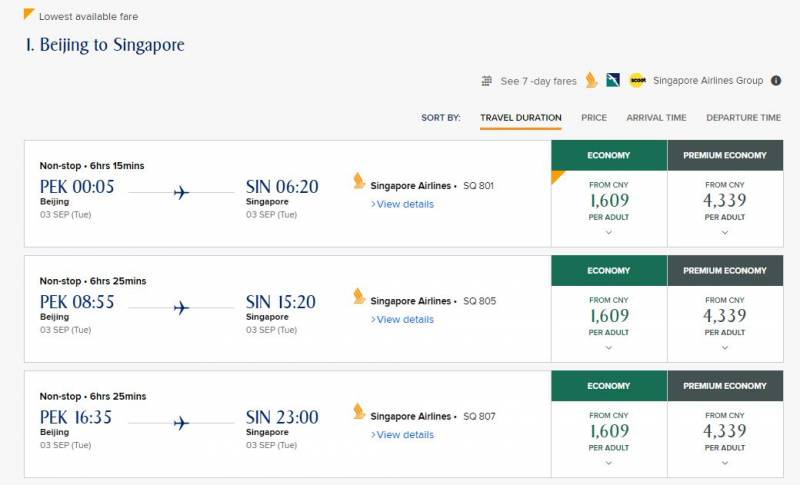Viewport: 800px width, 485px height.
Task: Click the Scoot yellow logo icon
Action: (638, 81)
